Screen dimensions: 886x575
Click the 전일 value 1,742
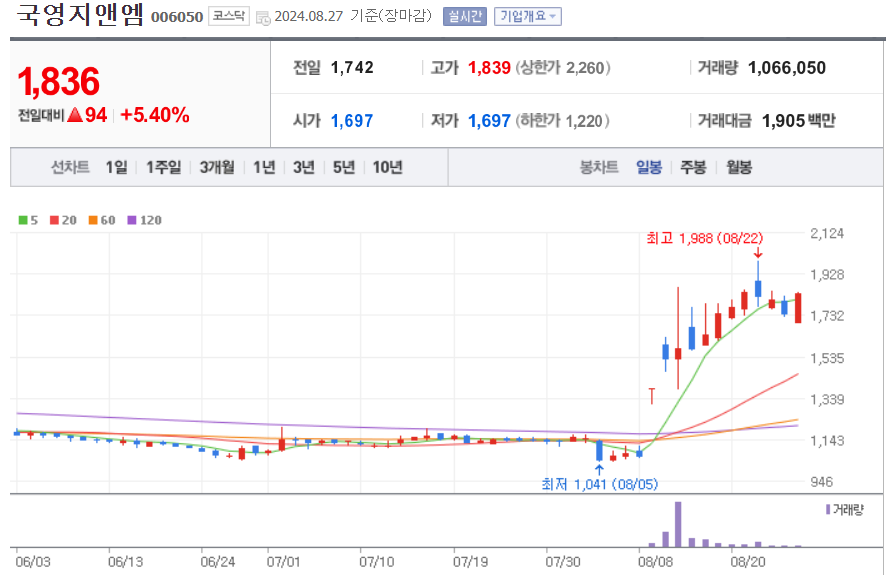[352, 68]
